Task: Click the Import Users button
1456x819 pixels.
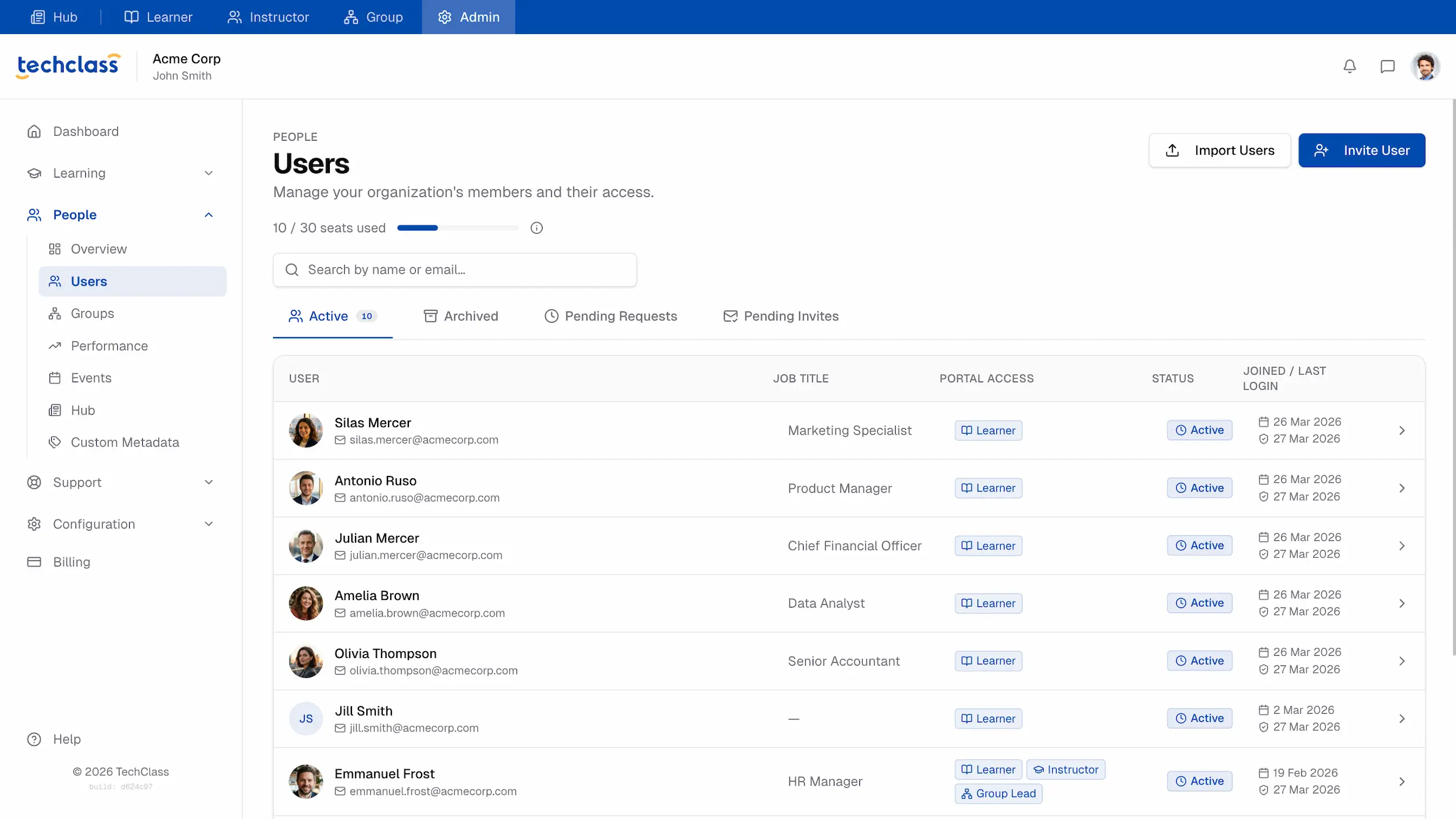Action: point(1219,150)
